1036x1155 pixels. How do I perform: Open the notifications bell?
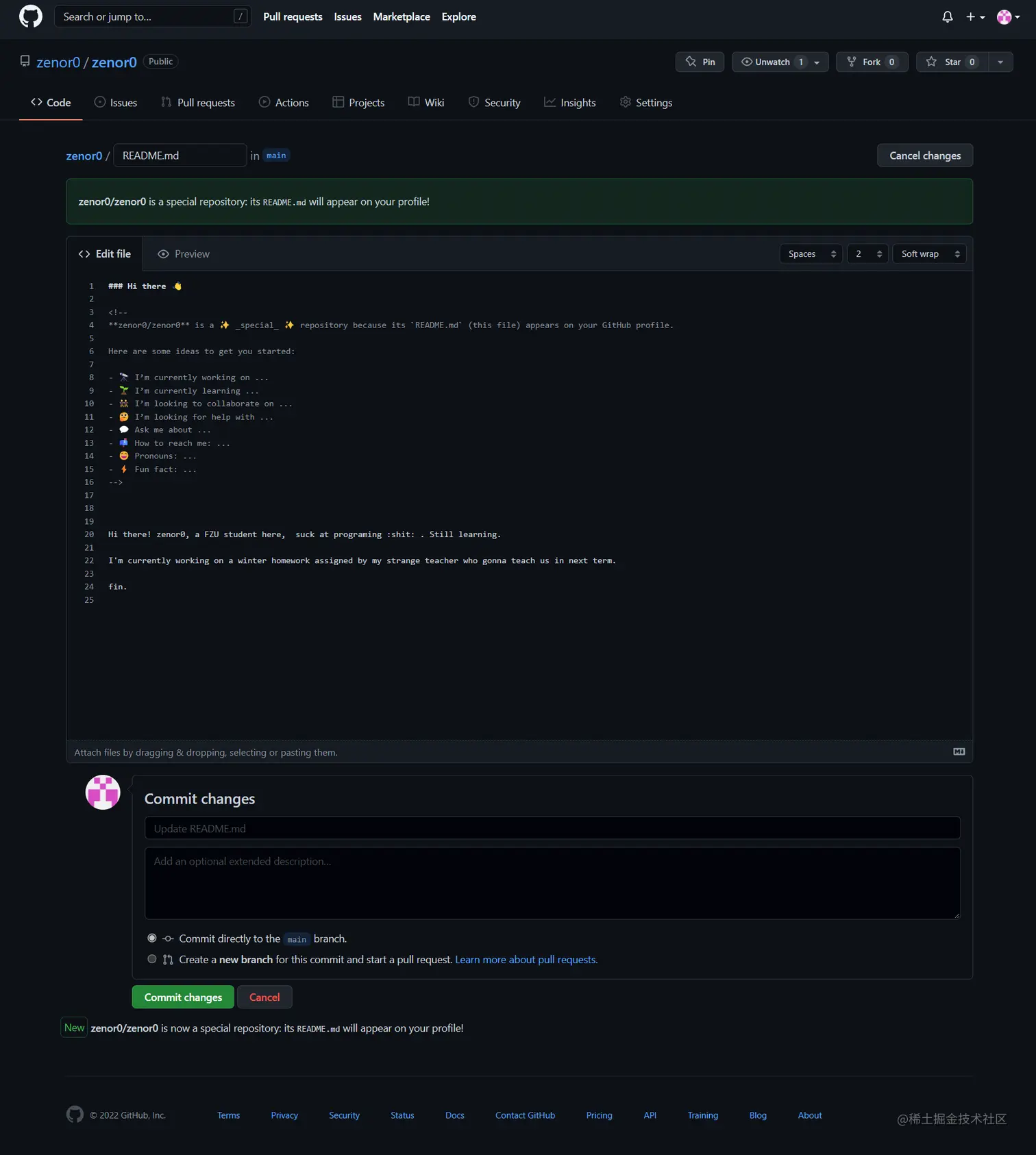click(x=948, y=17)
